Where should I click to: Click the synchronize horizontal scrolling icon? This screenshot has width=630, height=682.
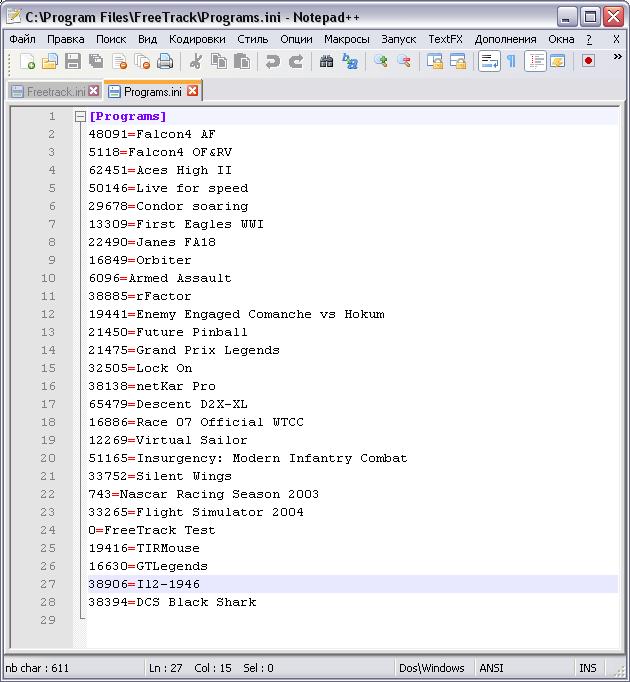[458, 61]
